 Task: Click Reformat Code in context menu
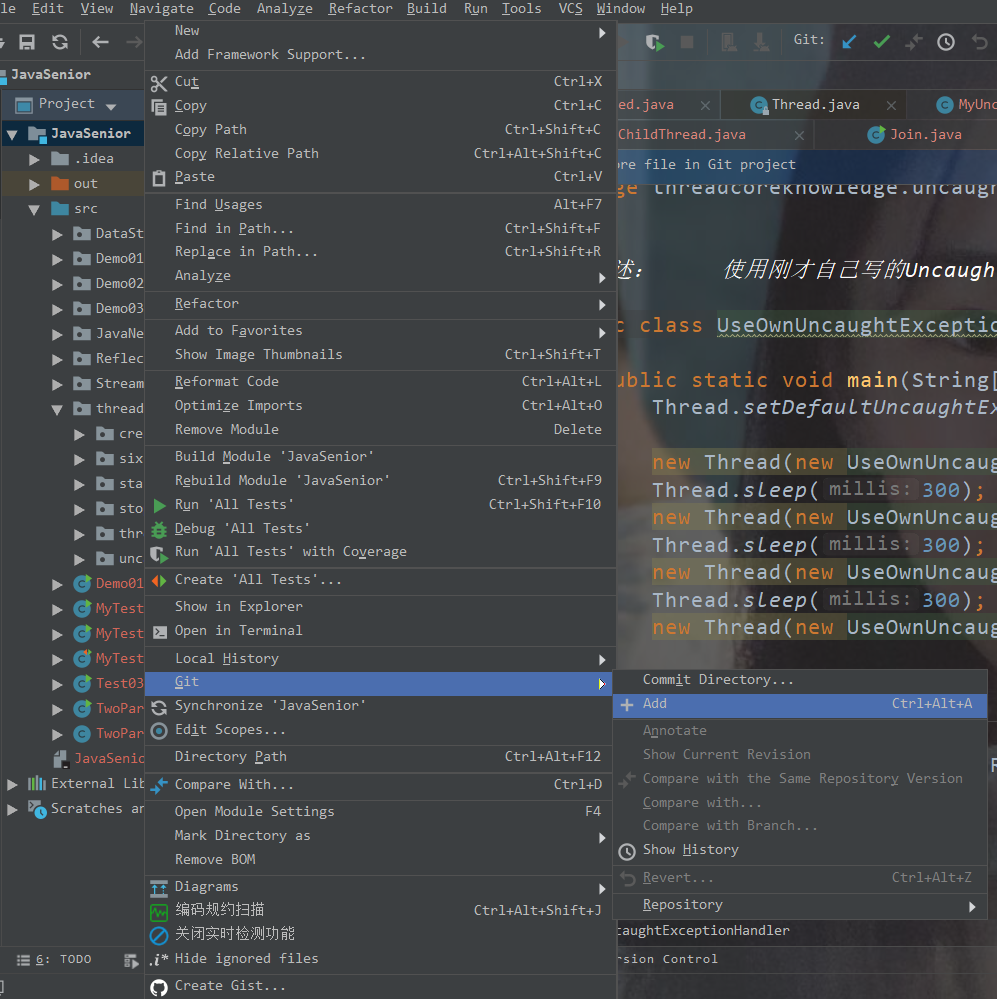[227, 382]
